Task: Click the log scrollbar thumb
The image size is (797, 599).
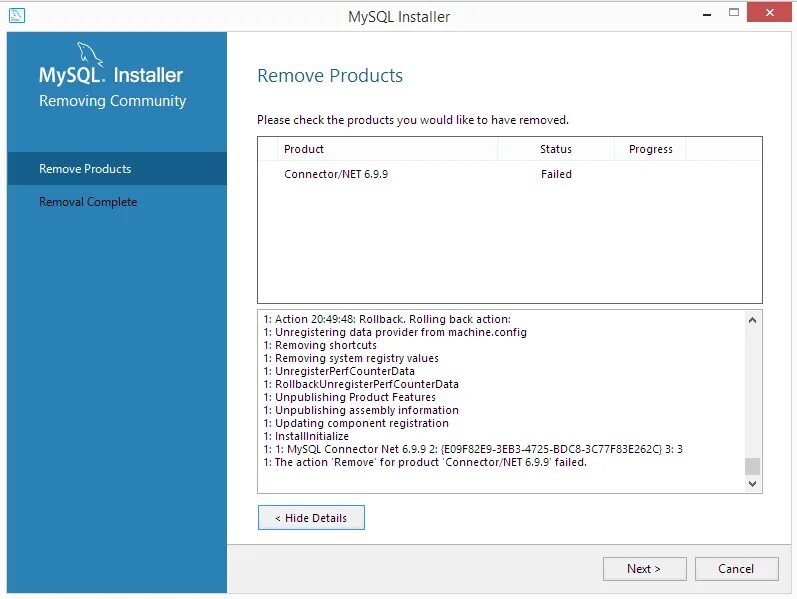Action: 753,466
